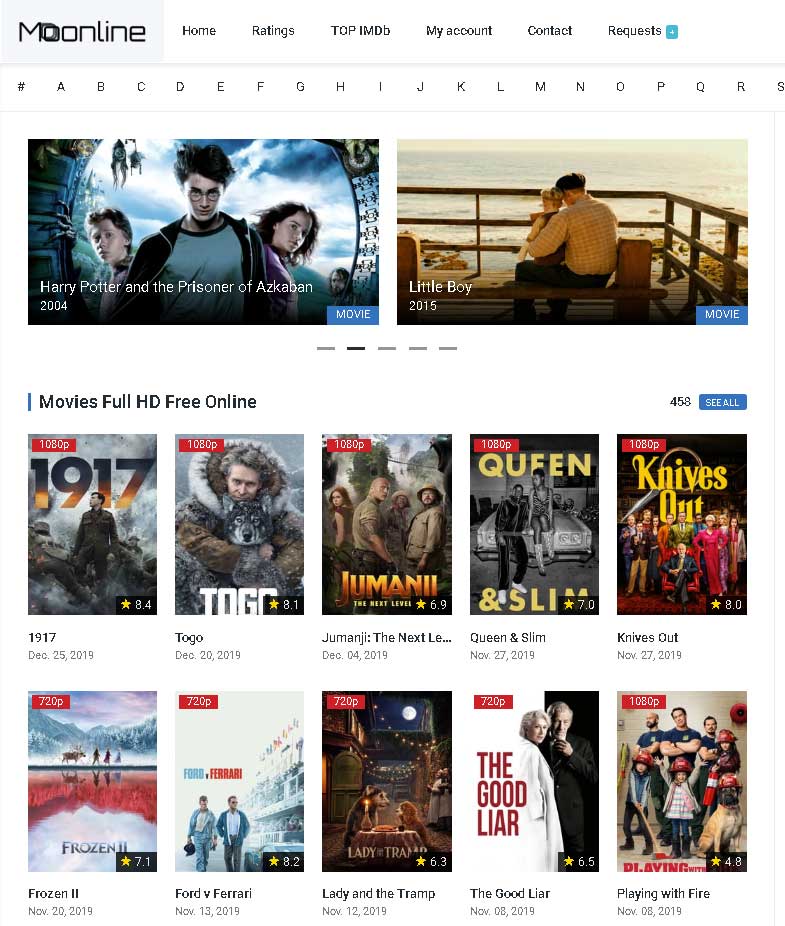Filter titles by letter B
Viewport: 785px width, 926px height.
(x=101, y=87)
